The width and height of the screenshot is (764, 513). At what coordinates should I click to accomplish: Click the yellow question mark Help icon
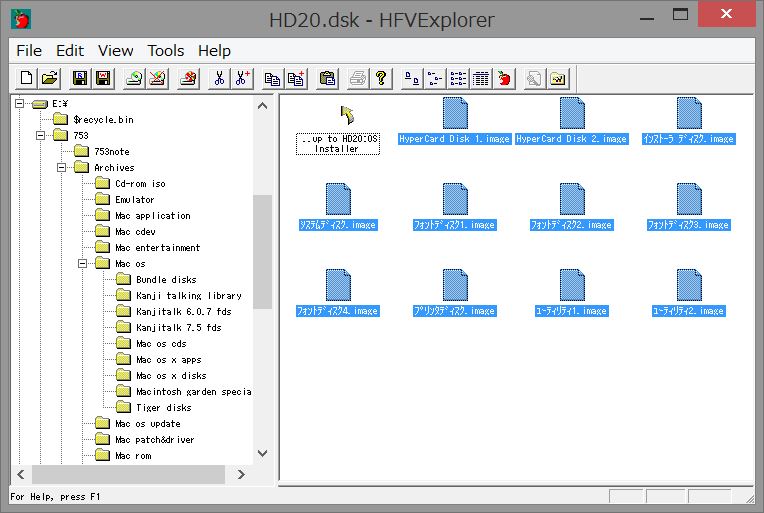coord(381,78)
